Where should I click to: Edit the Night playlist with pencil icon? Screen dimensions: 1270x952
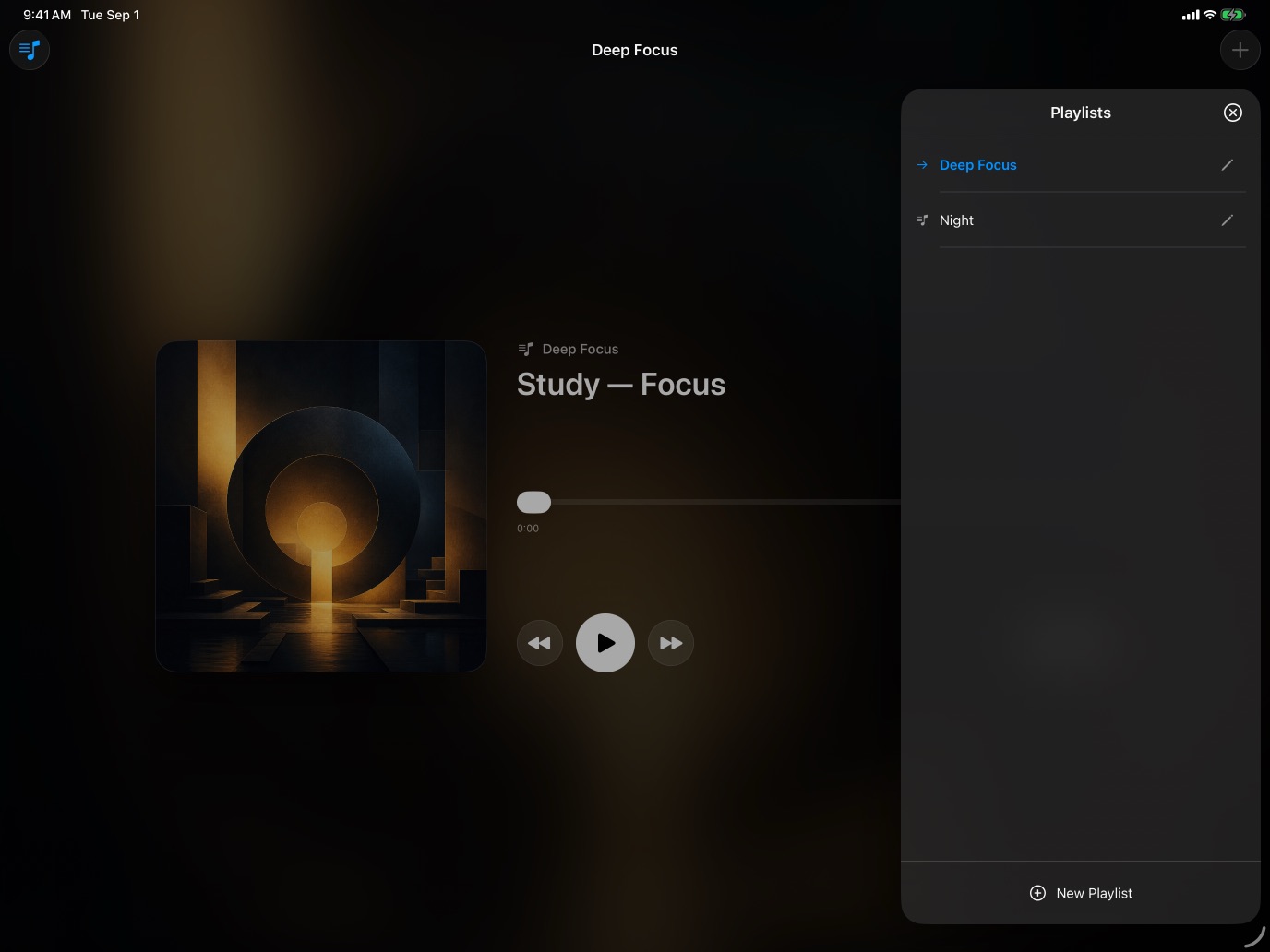tap(1227, 220)
